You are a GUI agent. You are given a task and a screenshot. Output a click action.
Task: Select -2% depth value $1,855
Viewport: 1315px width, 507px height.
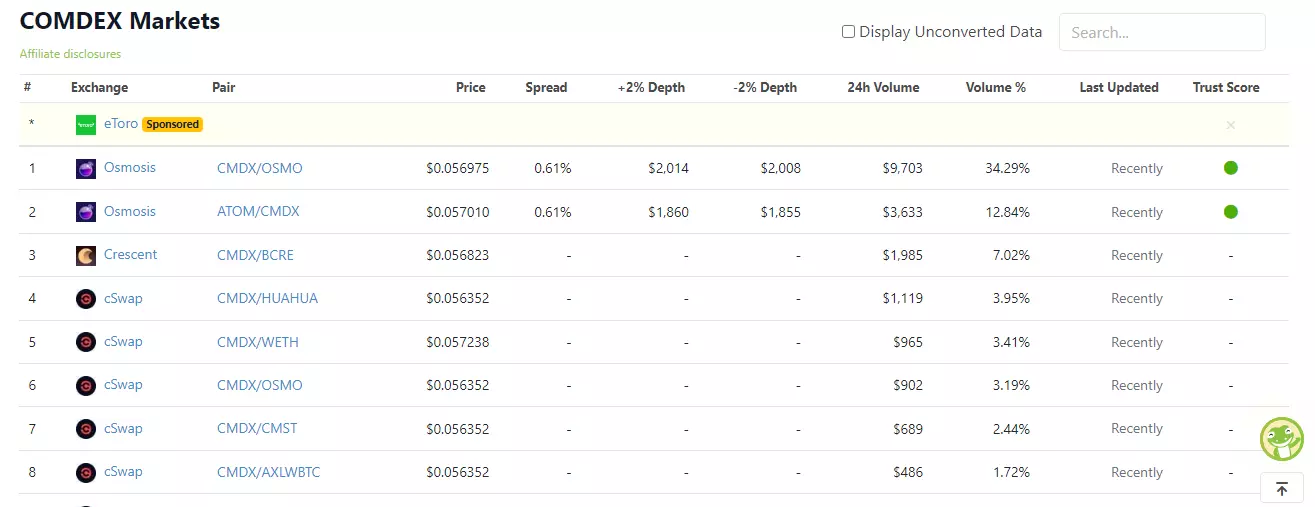click(x=781, y=212)
